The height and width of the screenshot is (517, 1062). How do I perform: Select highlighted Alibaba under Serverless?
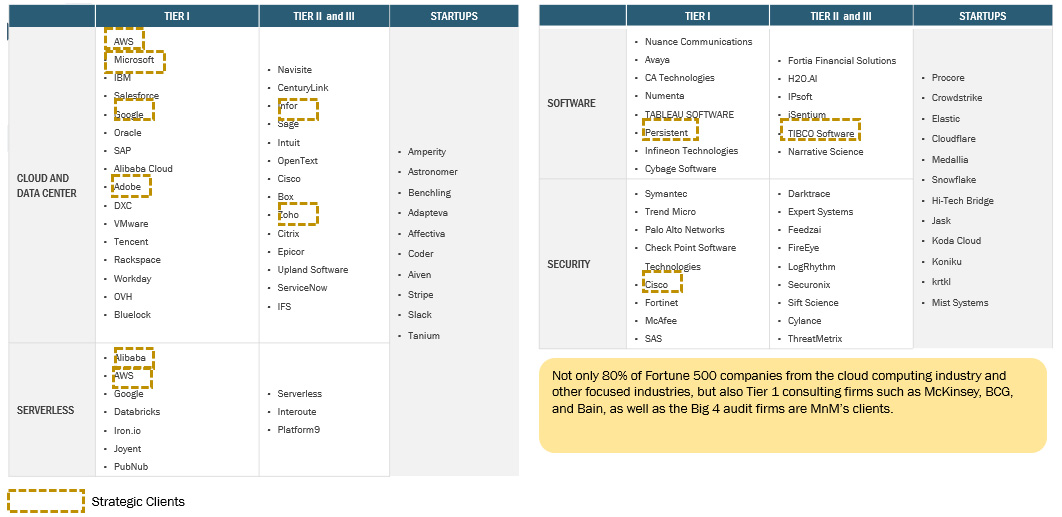[130, 358]
